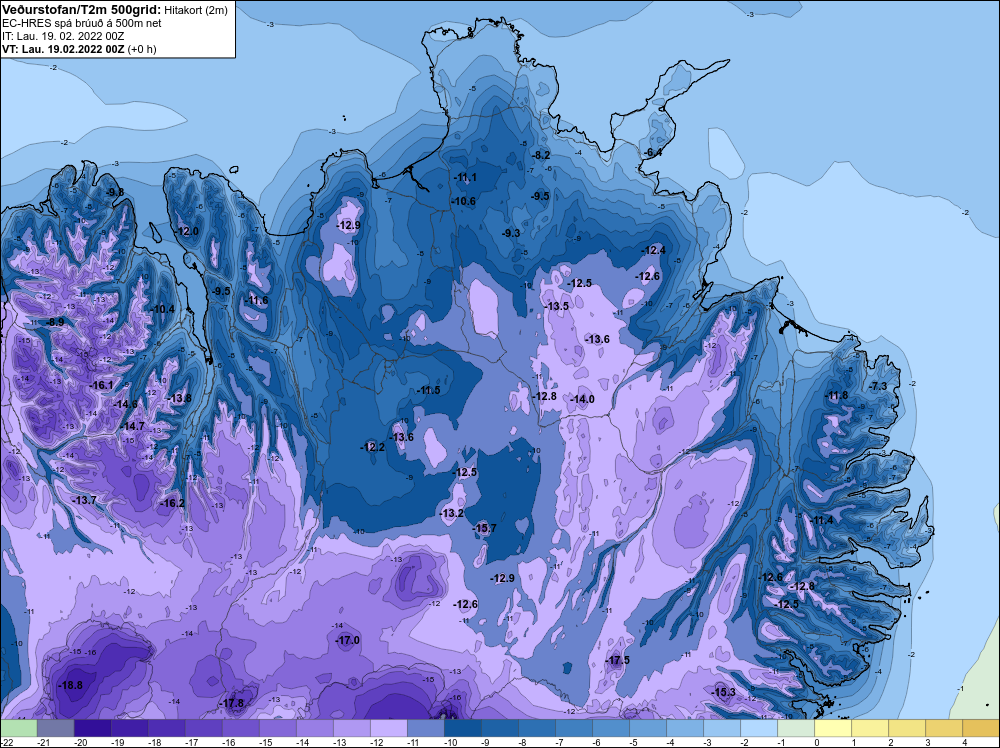
Task: Select the orange legend swatch labeled 4
Action: coord(980,728)
